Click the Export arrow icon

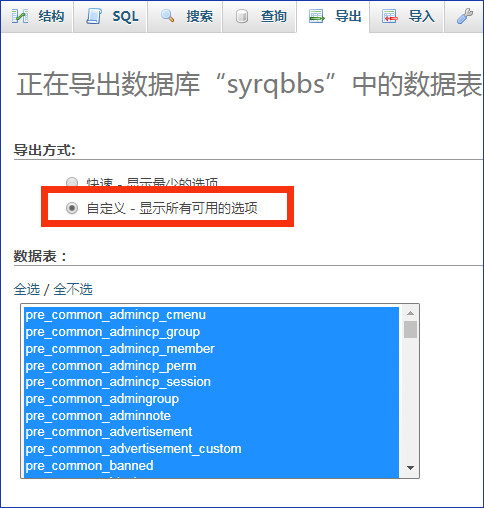316,16
